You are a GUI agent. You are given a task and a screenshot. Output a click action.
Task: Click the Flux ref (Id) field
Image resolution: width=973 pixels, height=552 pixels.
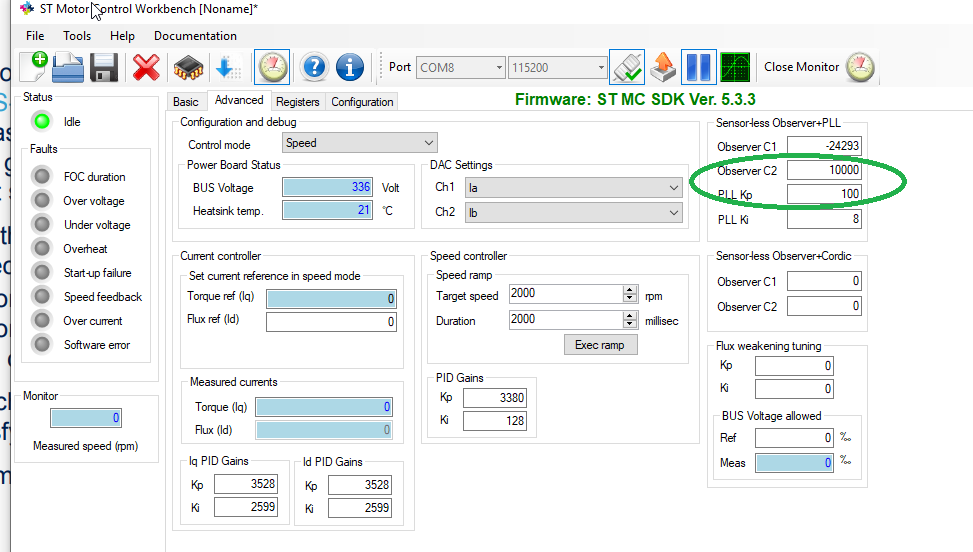click(331, 321)
